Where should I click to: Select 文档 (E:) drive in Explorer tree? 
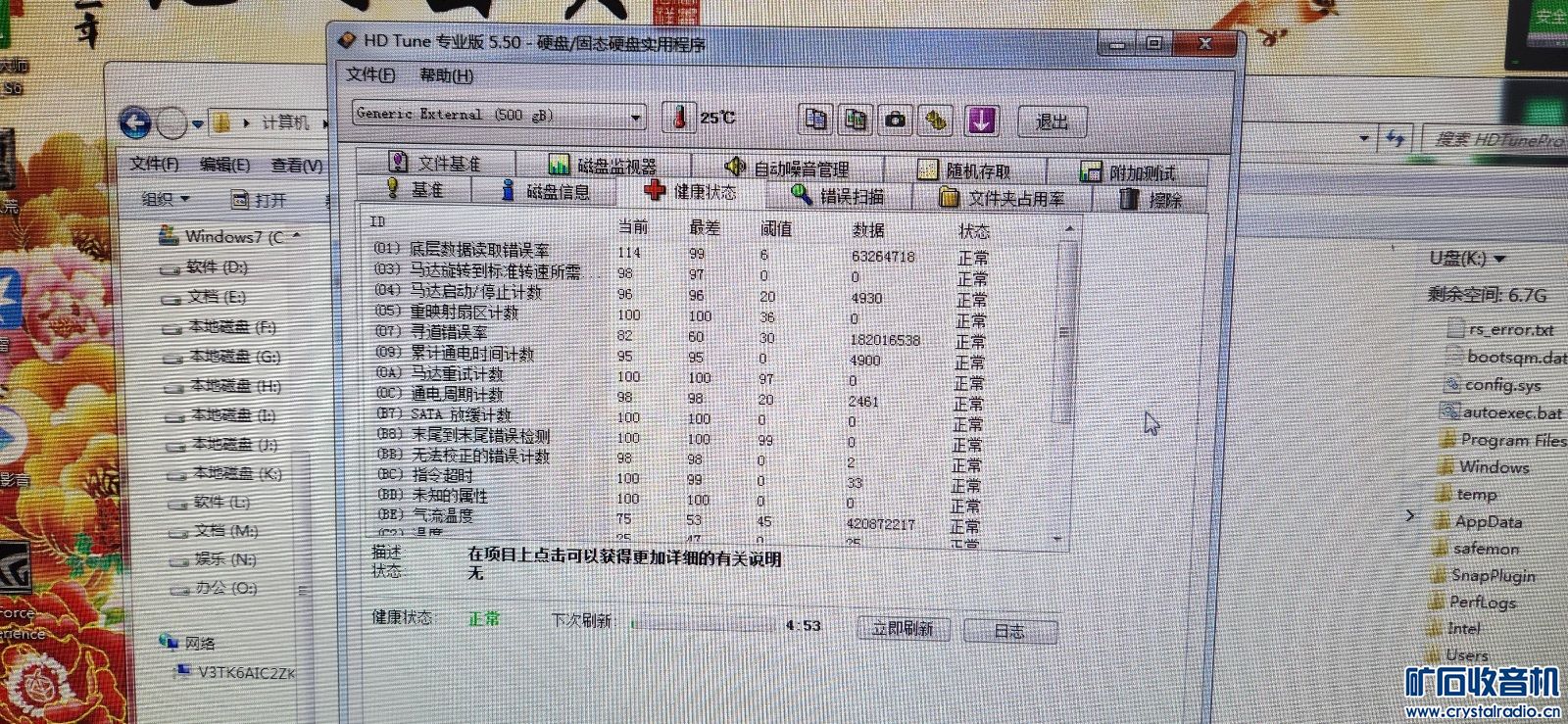coord(204,297)
